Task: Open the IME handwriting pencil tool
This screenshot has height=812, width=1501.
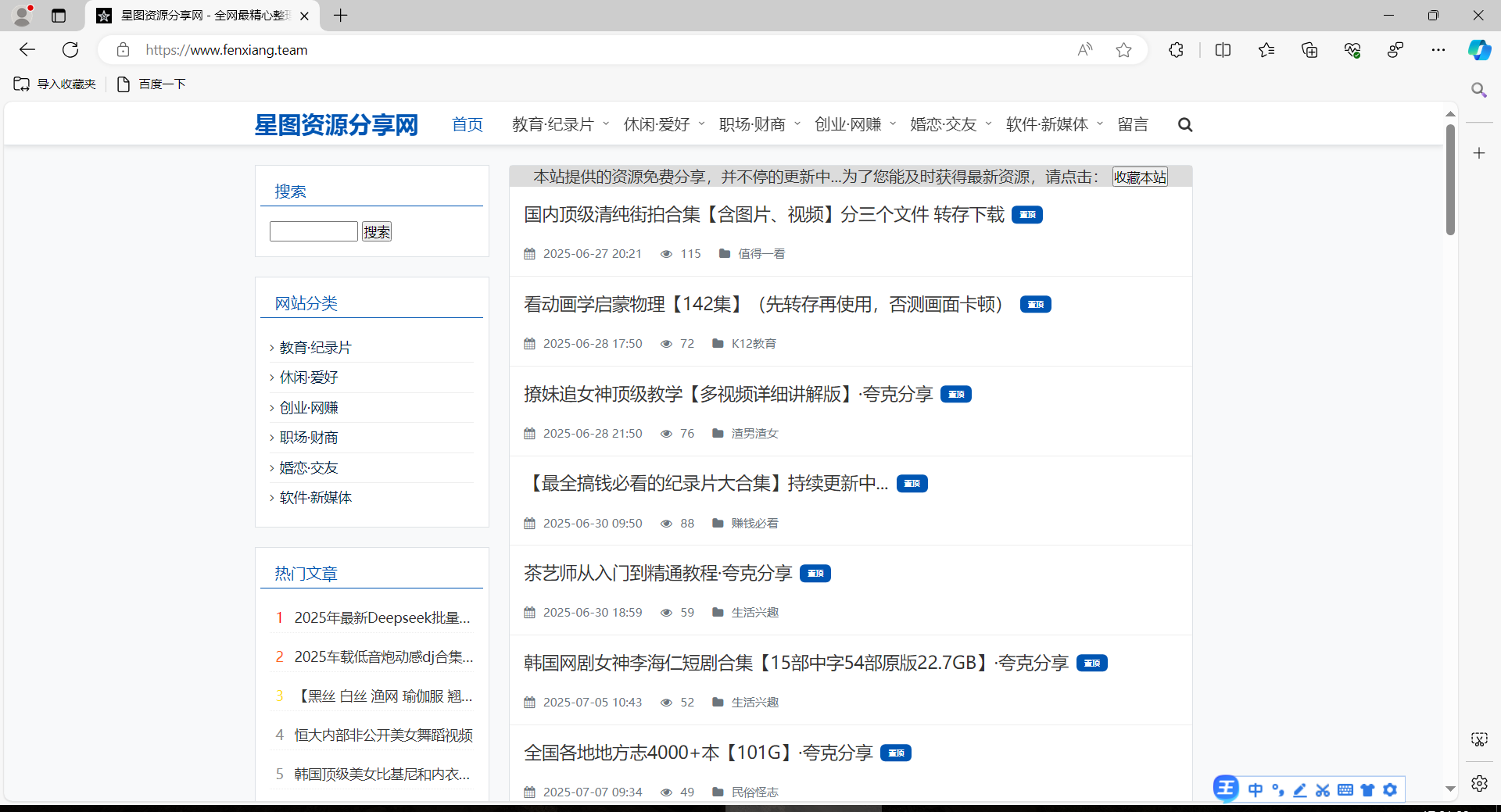Action: click(x=1300, y=790)
